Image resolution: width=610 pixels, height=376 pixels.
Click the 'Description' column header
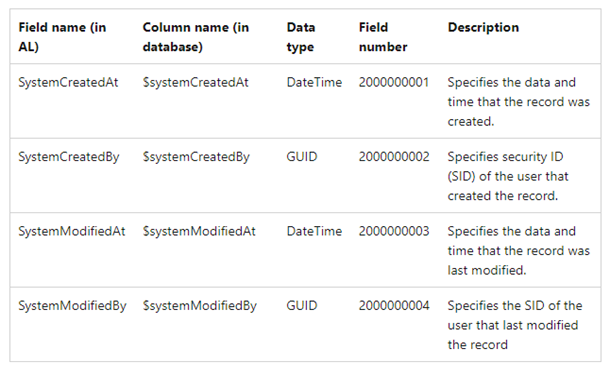point(483,27)
